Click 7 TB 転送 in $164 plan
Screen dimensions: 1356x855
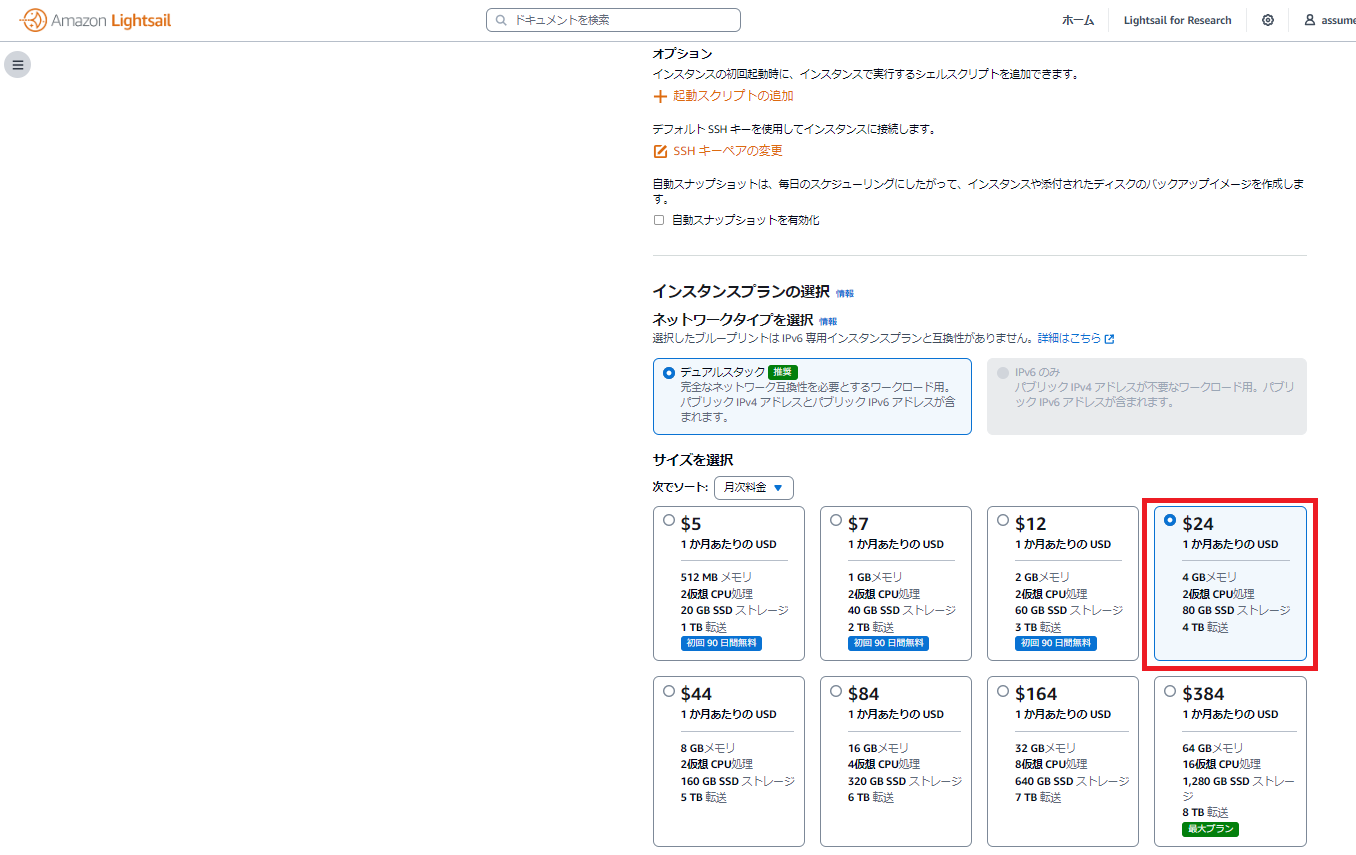[1037, 797]
